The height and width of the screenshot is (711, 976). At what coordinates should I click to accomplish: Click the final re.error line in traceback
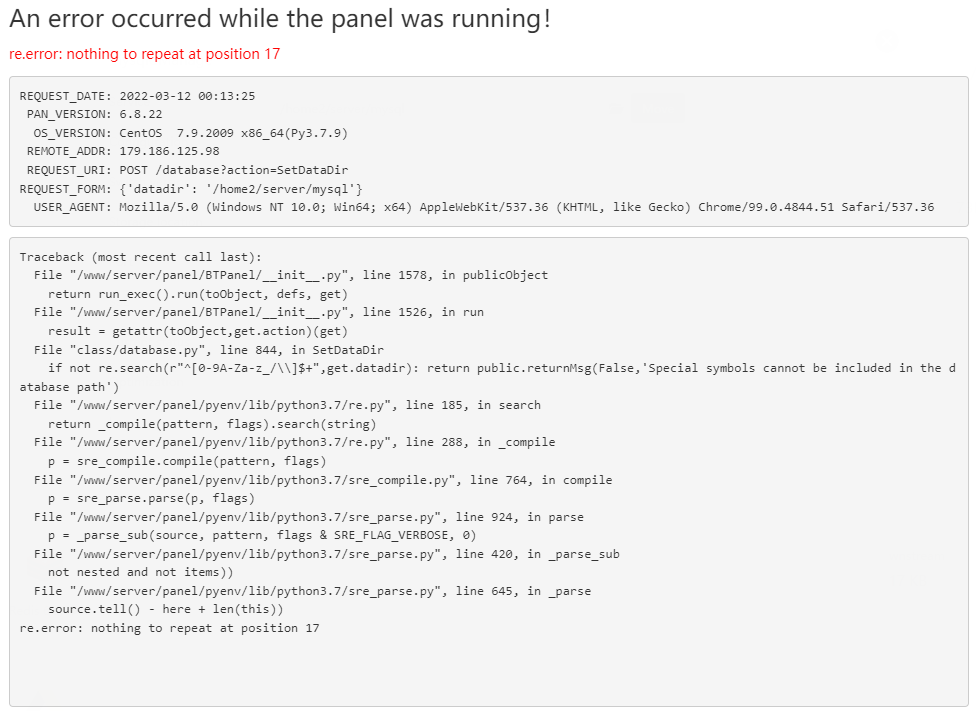[169, 628]
